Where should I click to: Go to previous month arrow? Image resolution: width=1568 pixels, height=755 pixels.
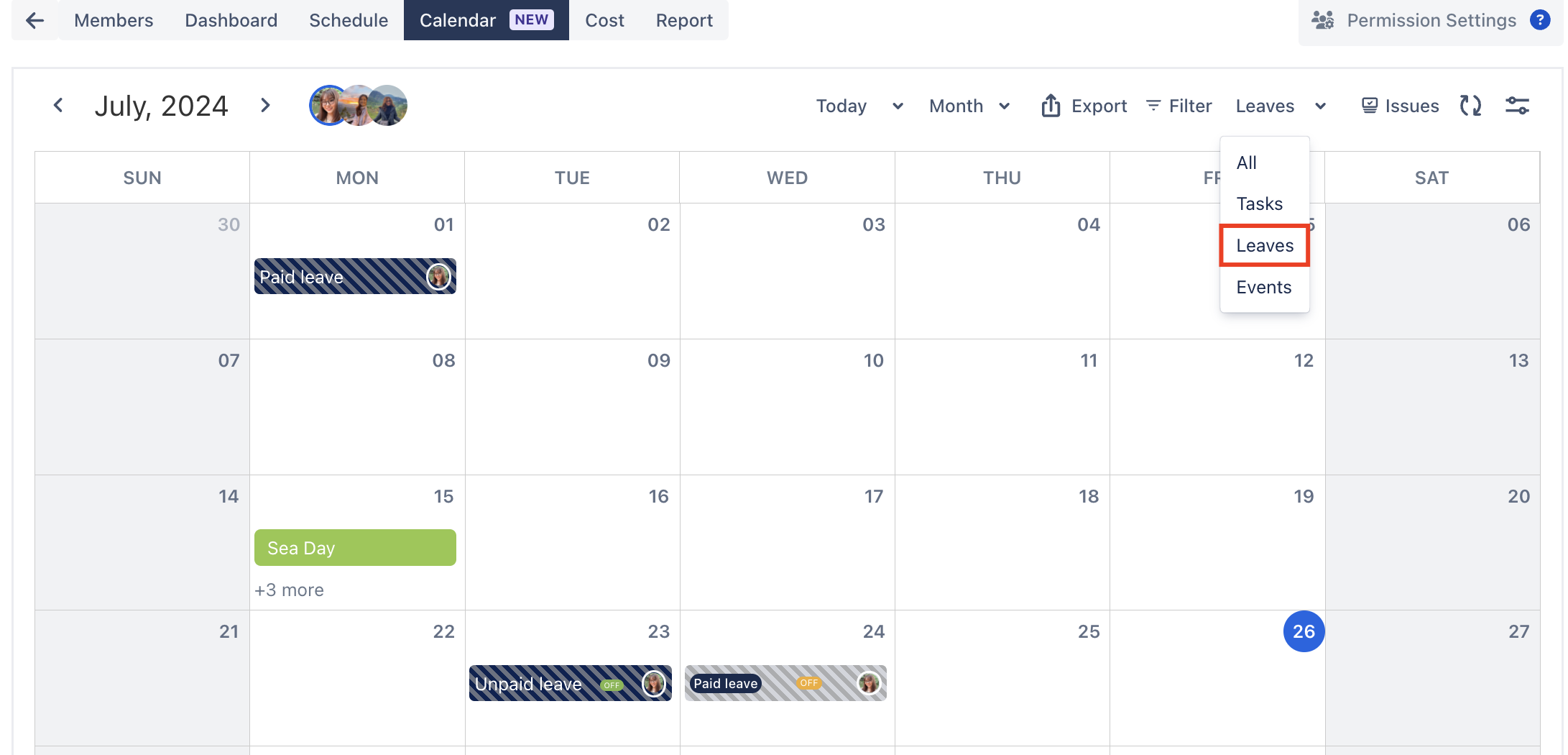coord(58,106)
